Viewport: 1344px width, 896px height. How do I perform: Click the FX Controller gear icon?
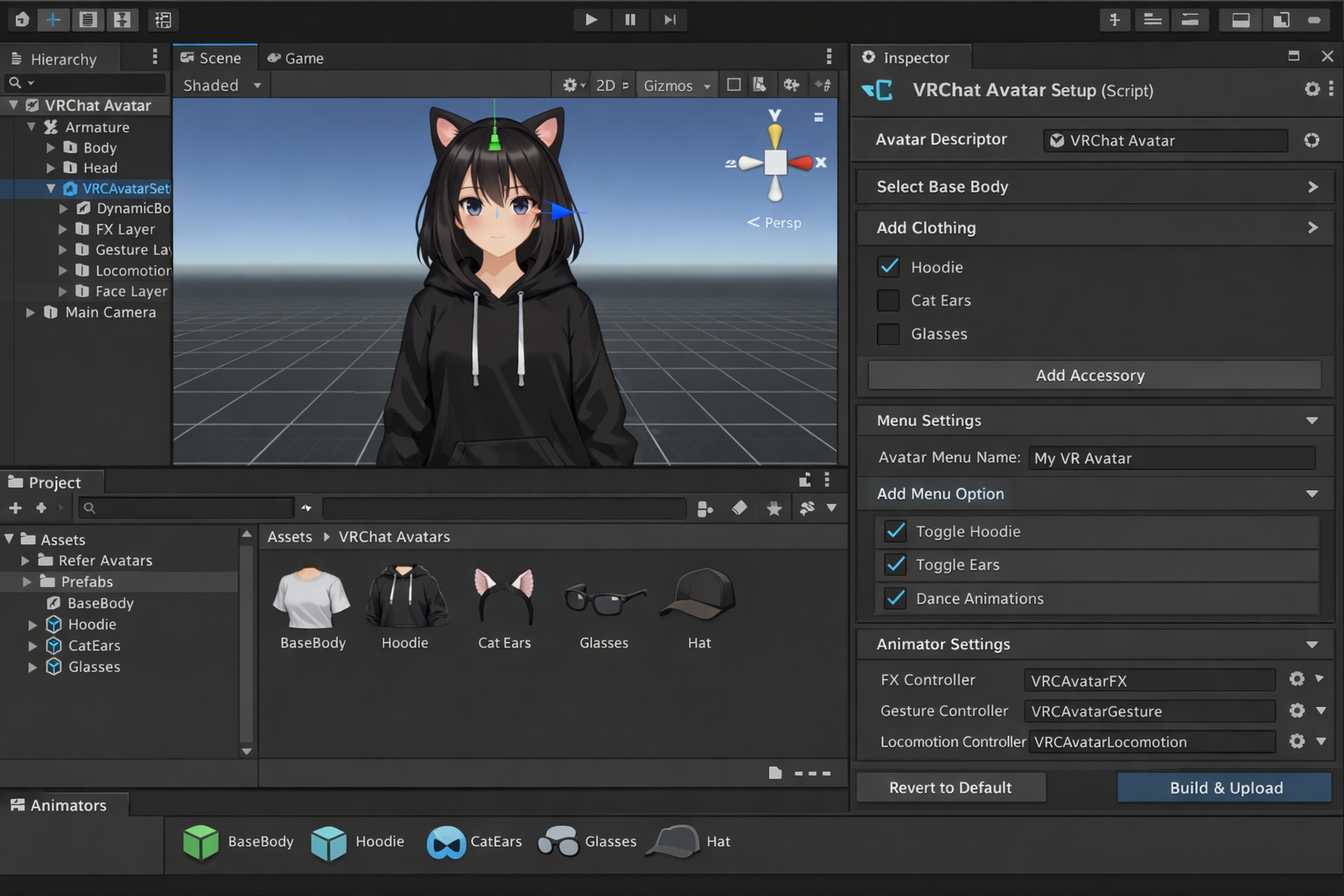click(x=1297, y=679)
